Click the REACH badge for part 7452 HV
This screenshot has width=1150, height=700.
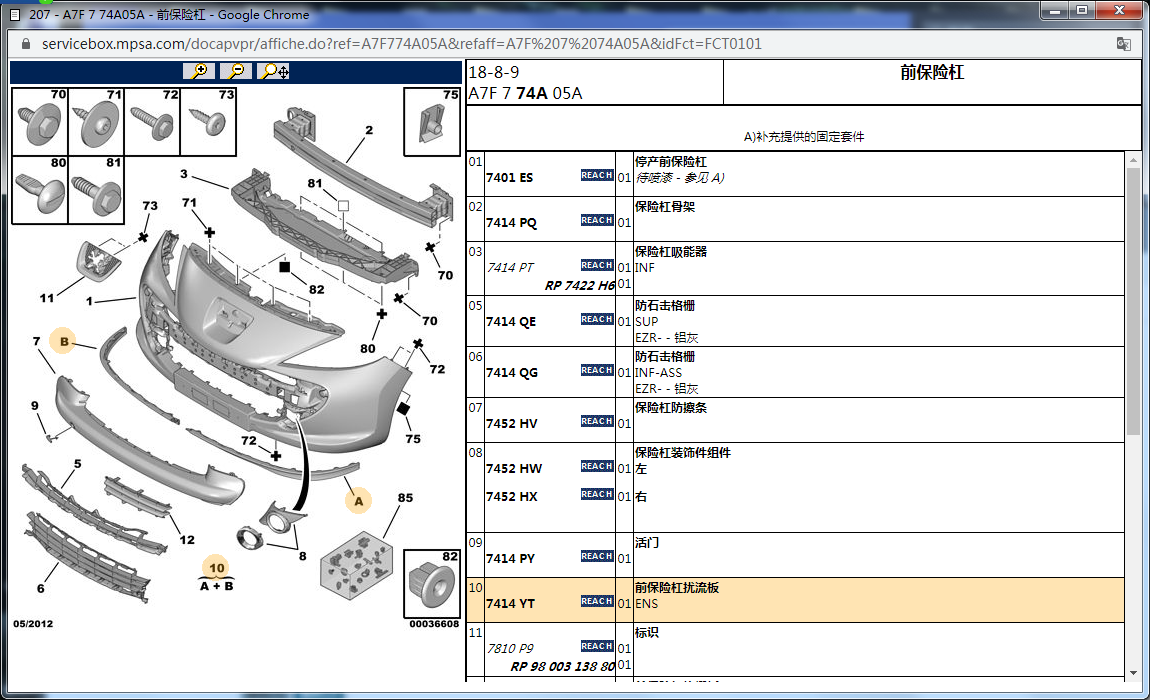pos(596,421)
